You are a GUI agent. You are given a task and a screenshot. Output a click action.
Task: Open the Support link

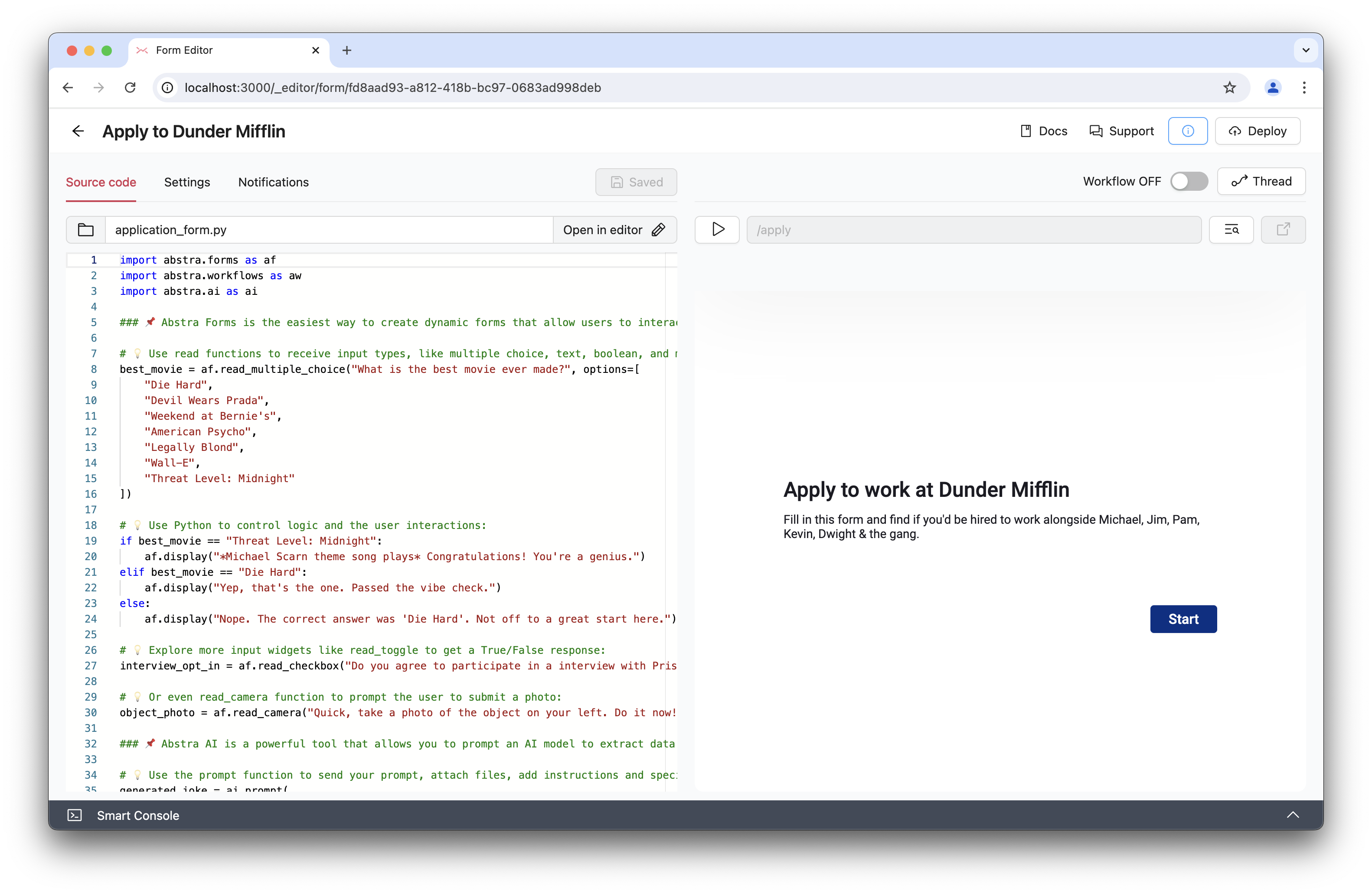pos(1121,131)
